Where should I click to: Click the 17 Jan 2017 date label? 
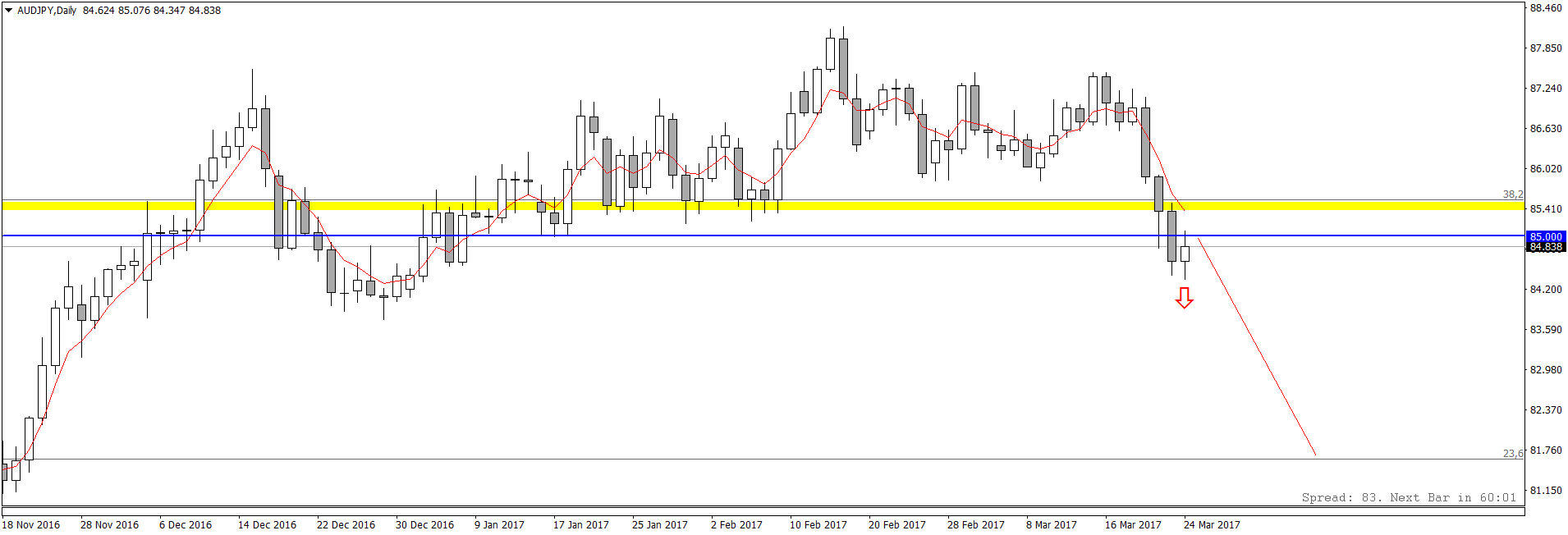point(581,525)
